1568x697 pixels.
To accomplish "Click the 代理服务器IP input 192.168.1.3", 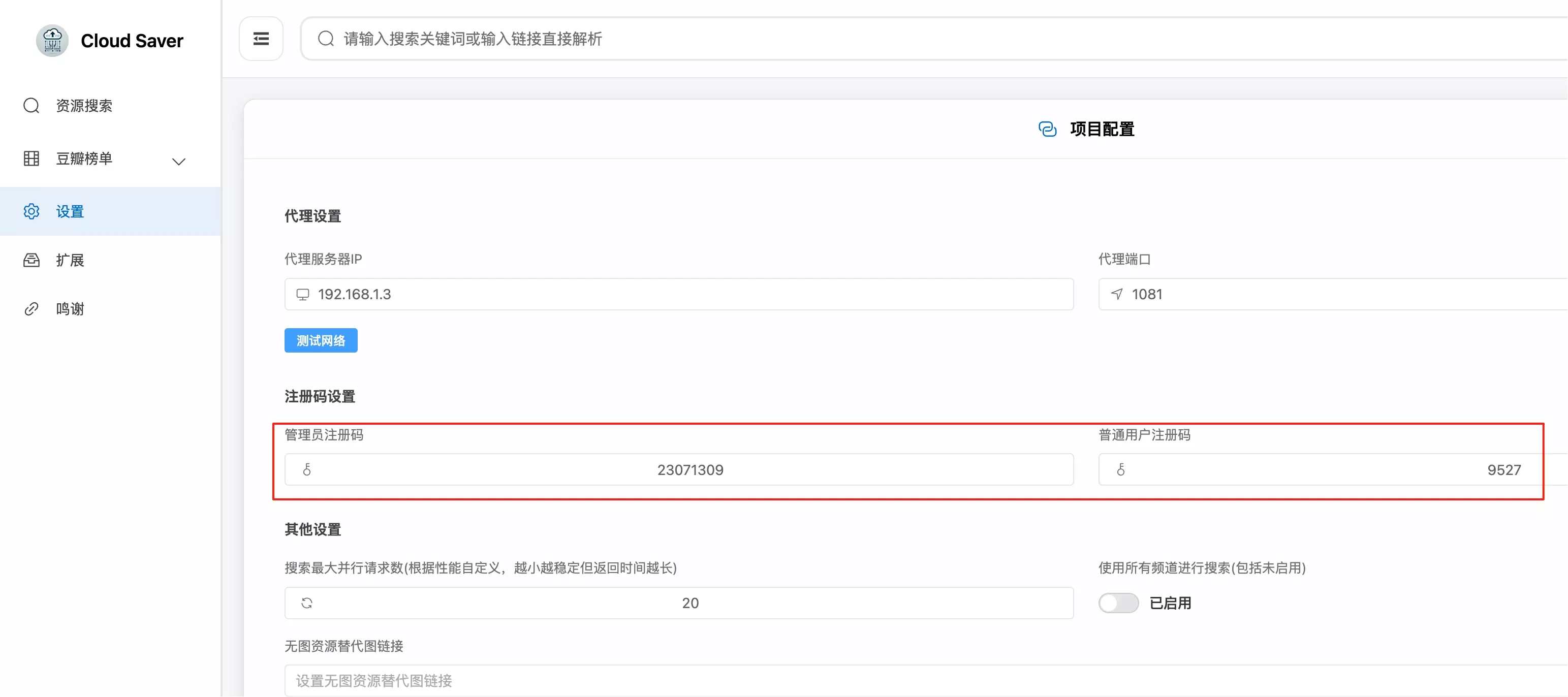I will click(679, 295).
